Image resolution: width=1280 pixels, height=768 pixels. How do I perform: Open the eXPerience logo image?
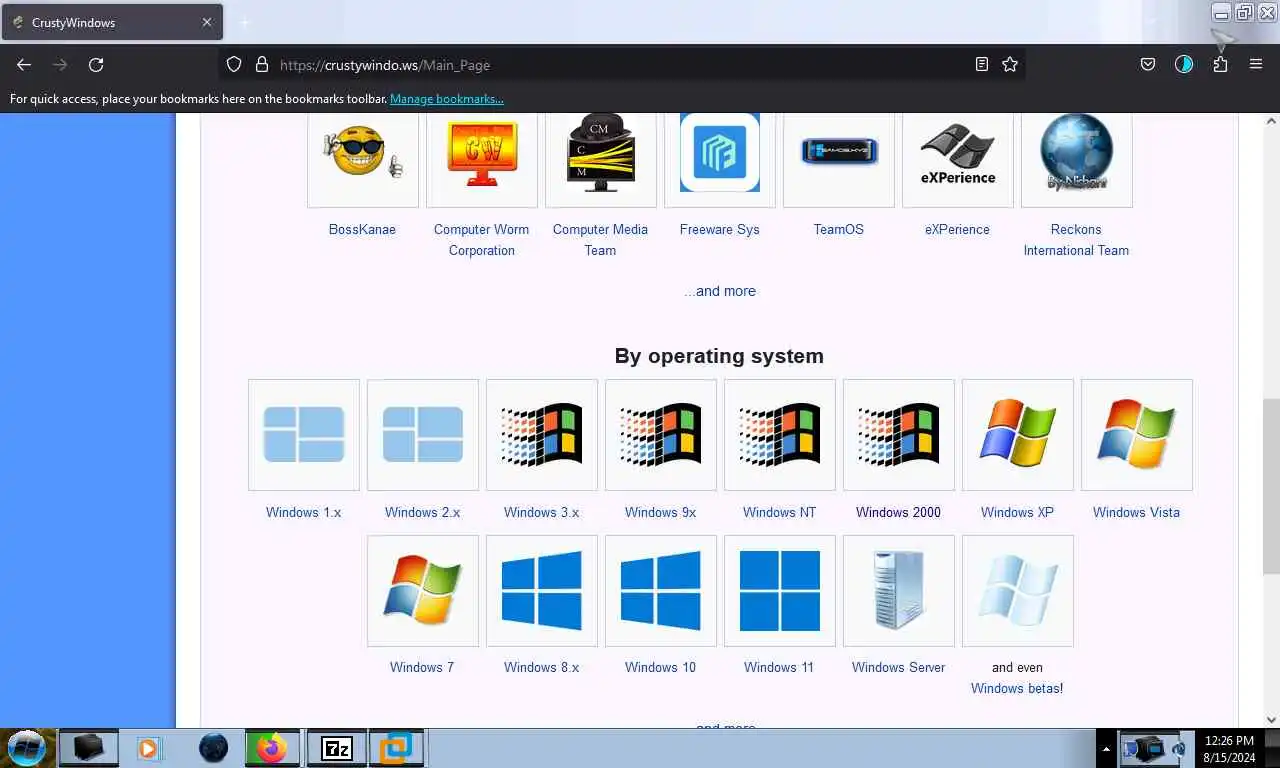(x=957, y=155)
